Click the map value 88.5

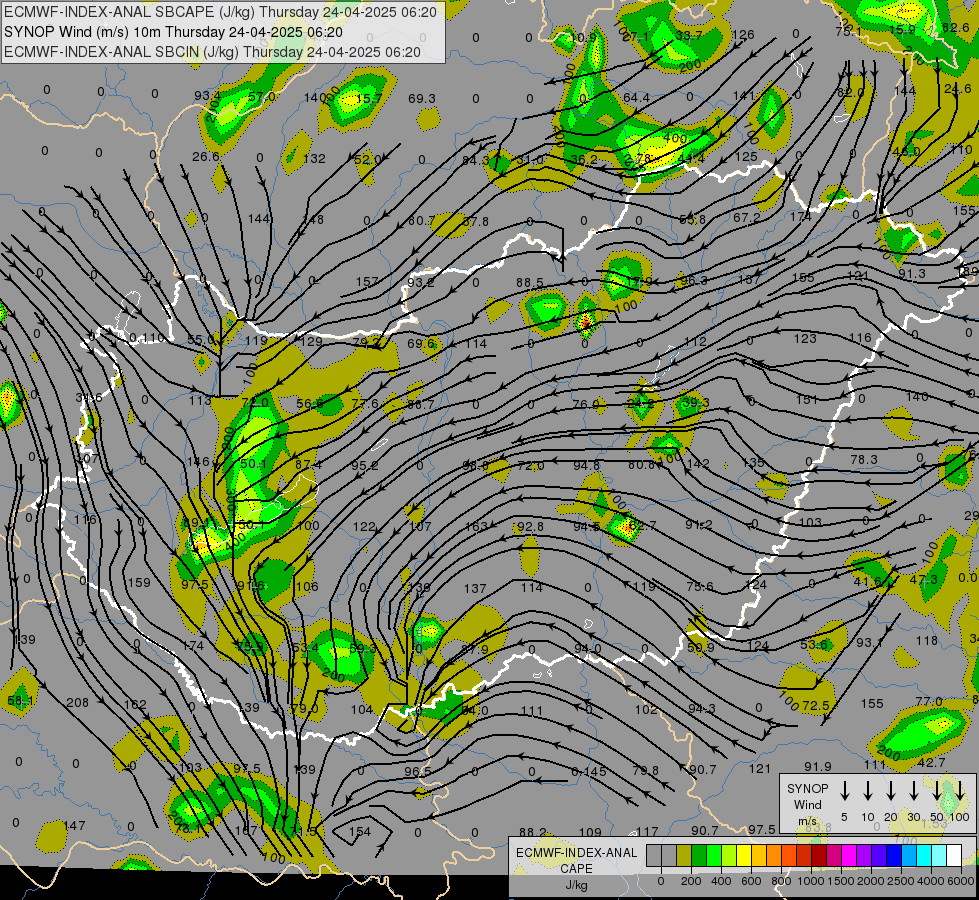click(530, 283)
